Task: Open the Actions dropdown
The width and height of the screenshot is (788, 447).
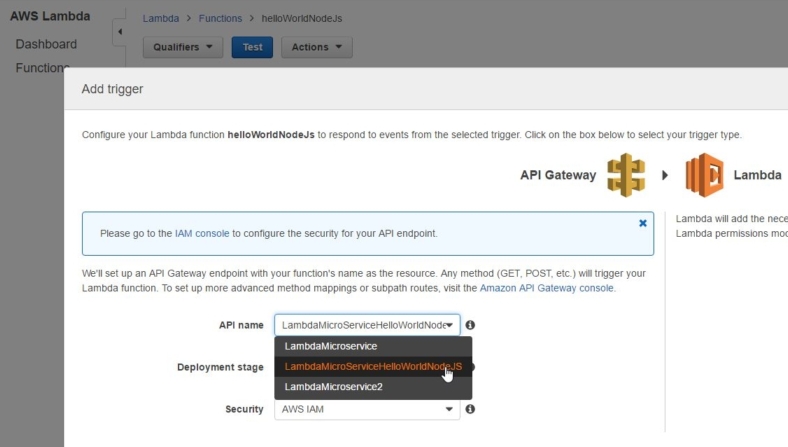Action: pos(317,47)
